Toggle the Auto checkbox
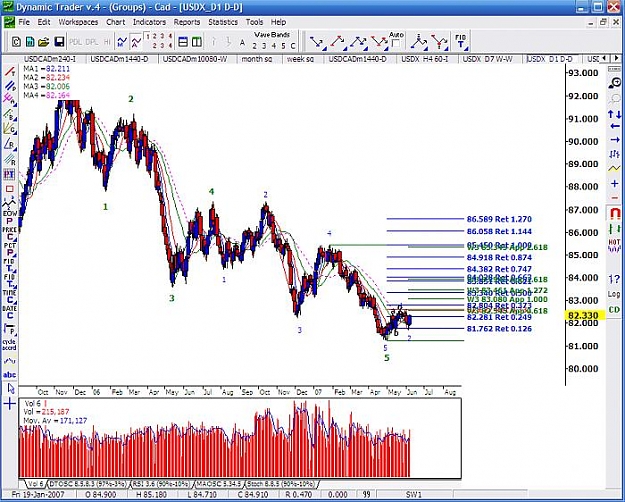Screen dimensions: 625x502 [396, 43]
